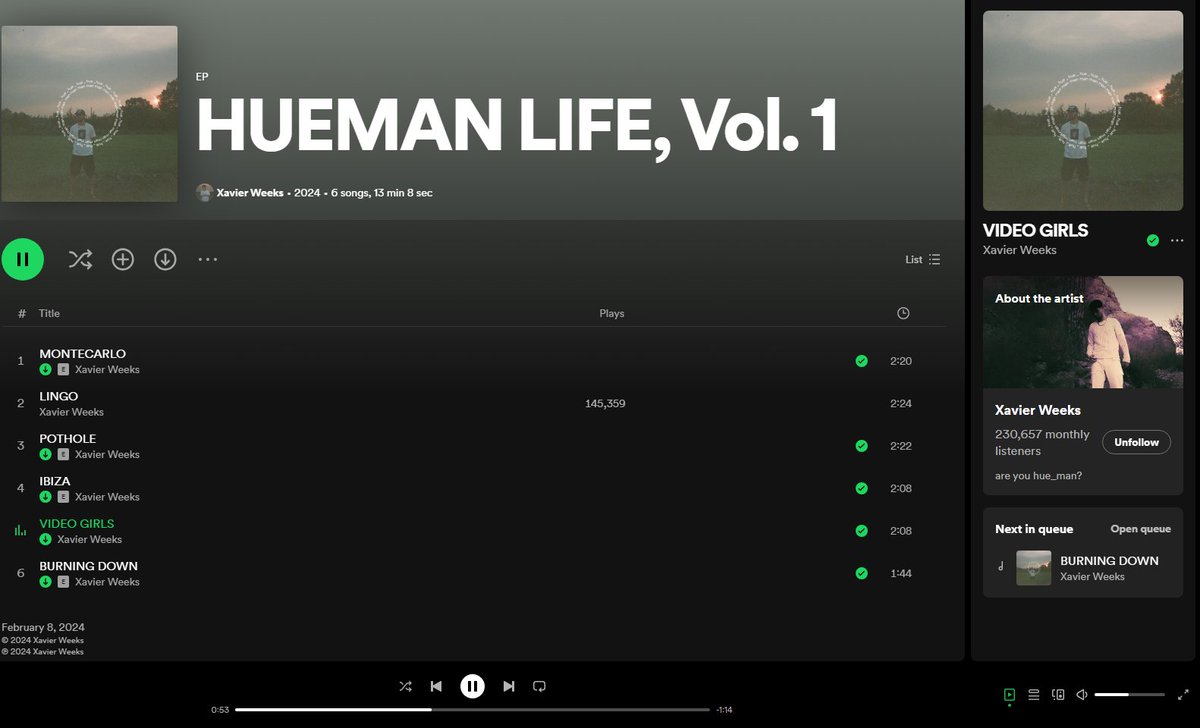
Task: Open more options in Now Playing panel
Action: (x=1177, y=240)
